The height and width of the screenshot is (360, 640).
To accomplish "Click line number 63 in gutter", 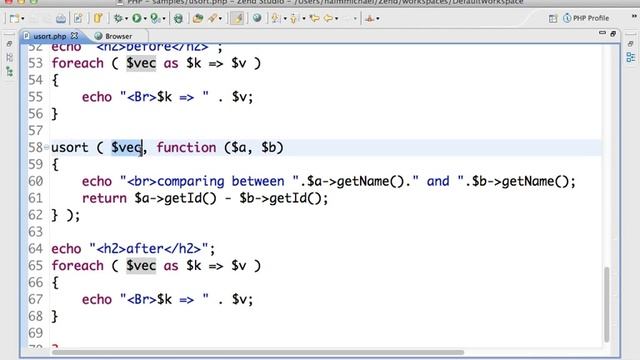I will pyautogui.click(x=36, y=232).
